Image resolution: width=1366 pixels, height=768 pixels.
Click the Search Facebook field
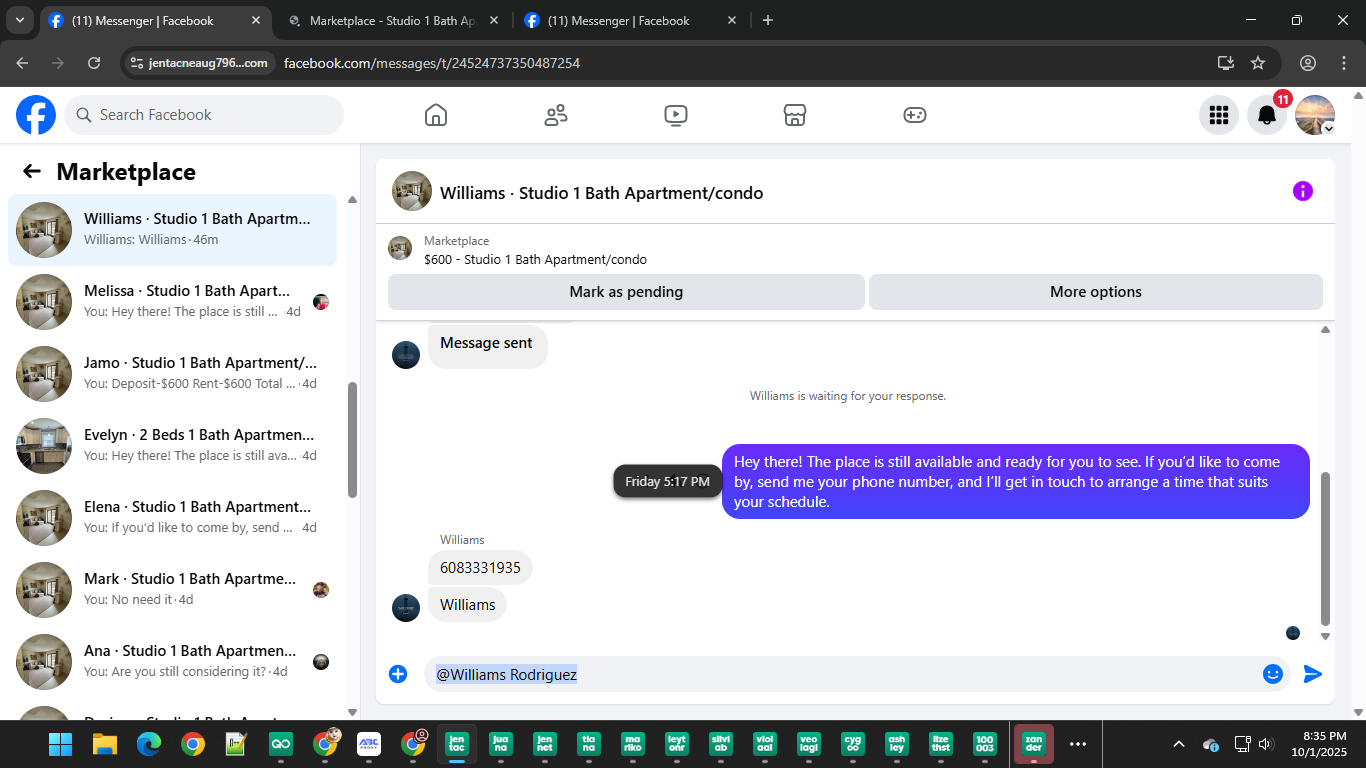coord(204,115)
